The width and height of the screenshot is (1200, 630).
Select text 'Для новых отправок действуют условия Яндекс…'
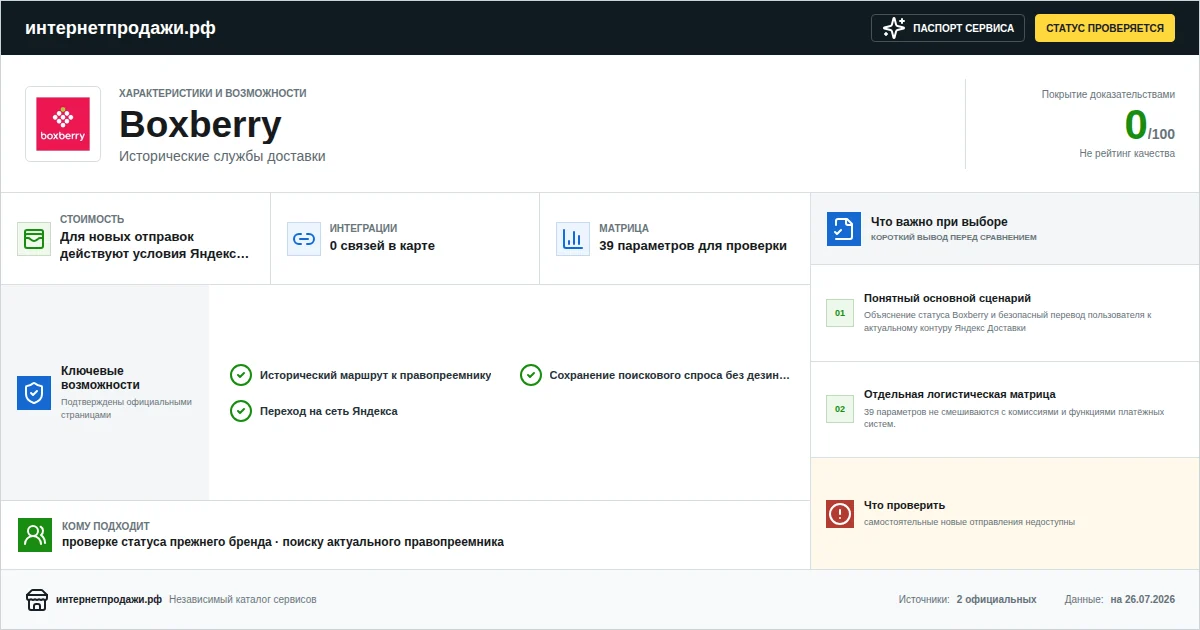pos(154,245)
